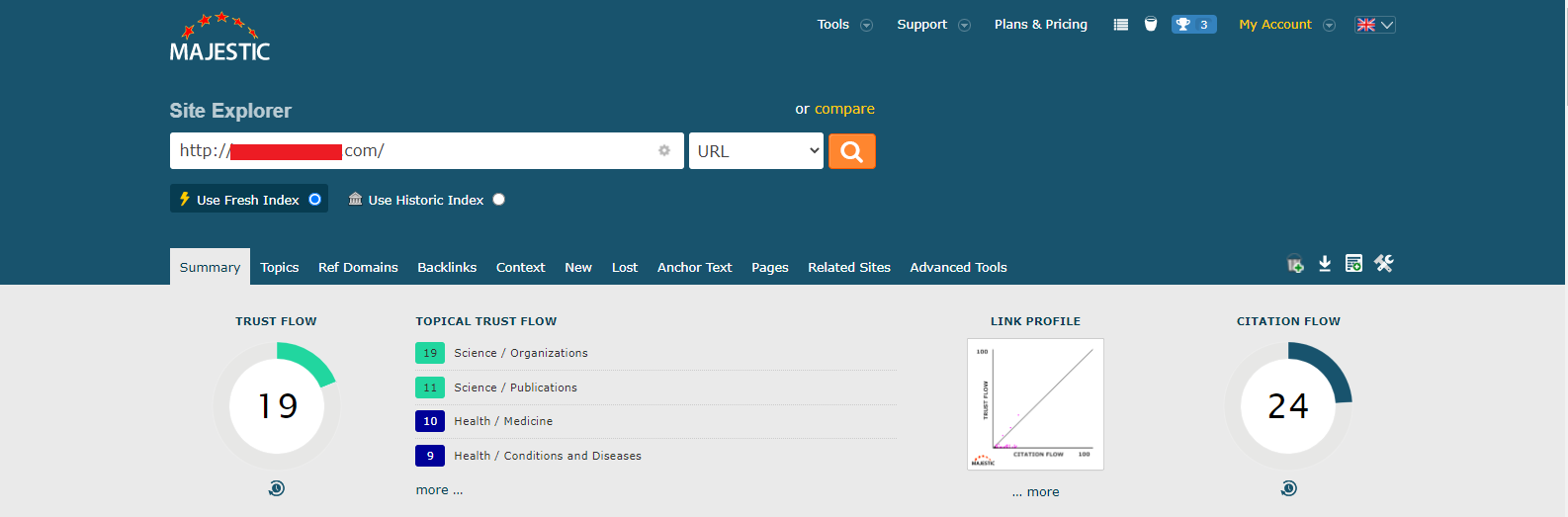Click Trust Flow history icon below 19
This screenshot has width=1568, height=517.
point(277,488)
